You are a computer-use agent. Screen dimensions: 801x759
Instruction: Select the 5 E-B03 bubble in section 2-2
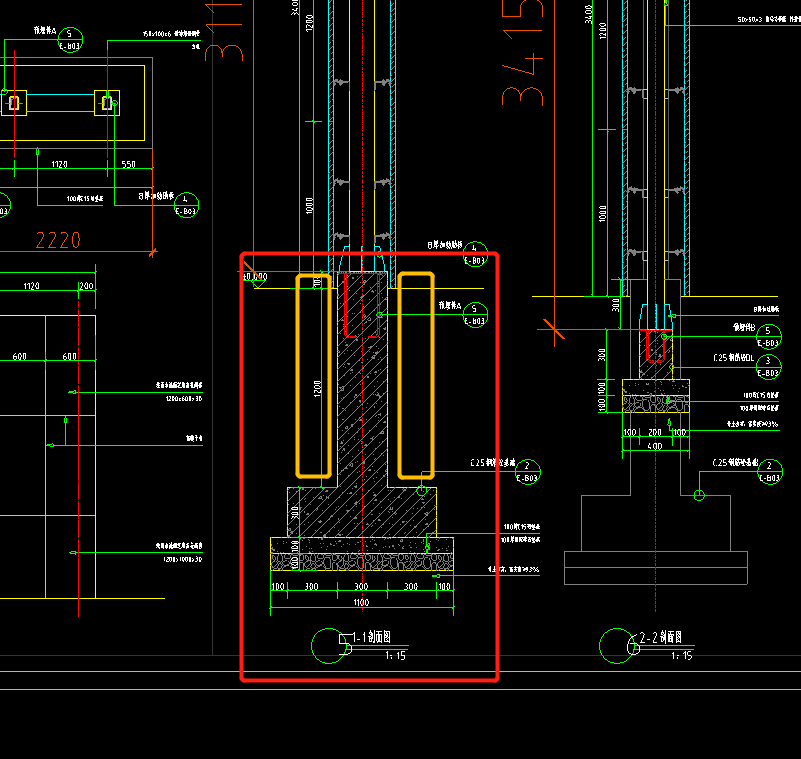(768, 337)
